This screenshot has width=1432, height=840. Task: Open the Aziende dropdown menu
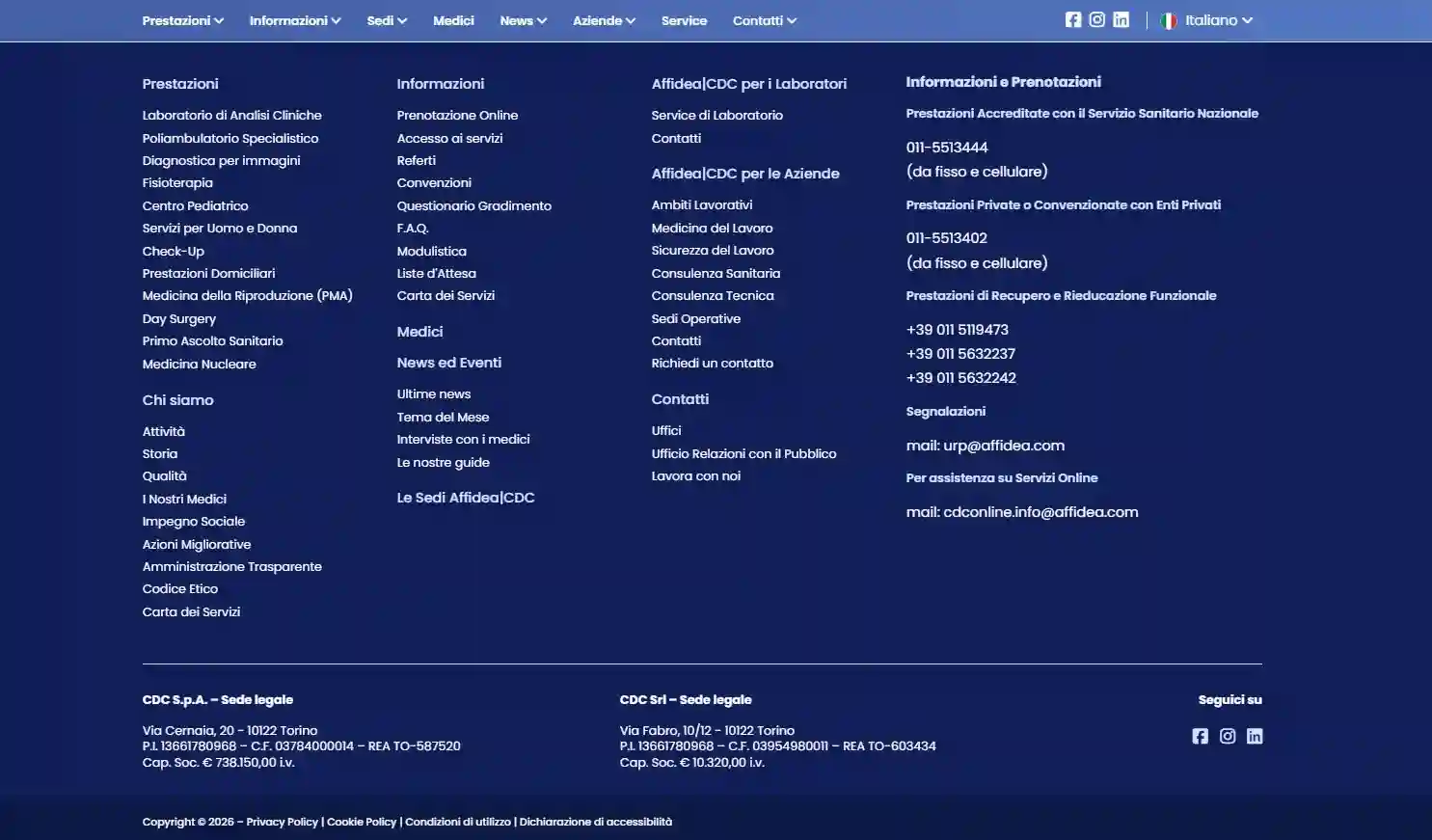click(x=604, y=20)
